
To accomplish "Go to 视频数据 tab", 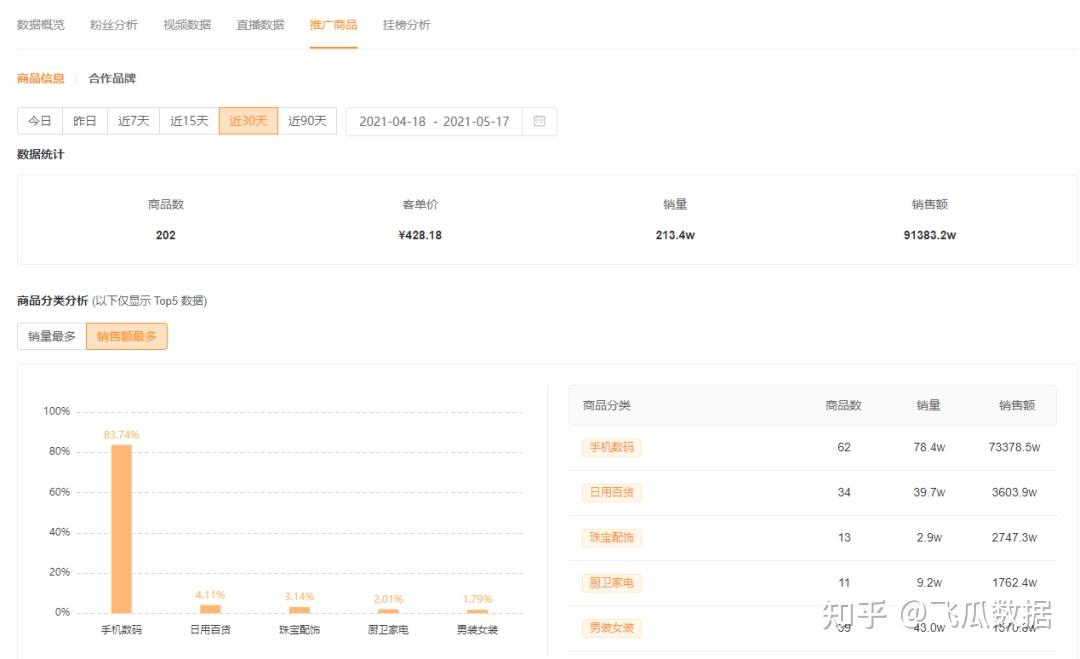I will (187, 25).
